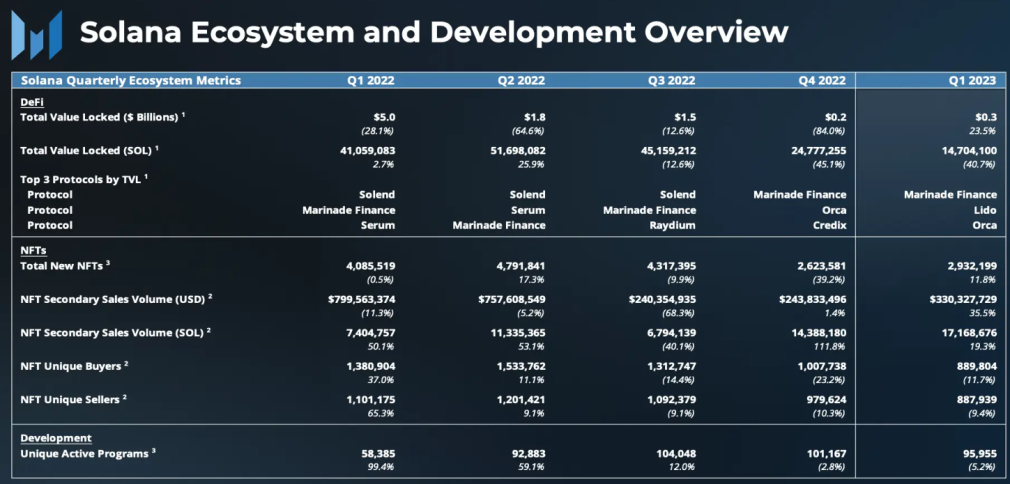Click the '889,804' unique buyers value
Image resolution: width=1010 pixels, height=484 pixels.
coord(977,365)
